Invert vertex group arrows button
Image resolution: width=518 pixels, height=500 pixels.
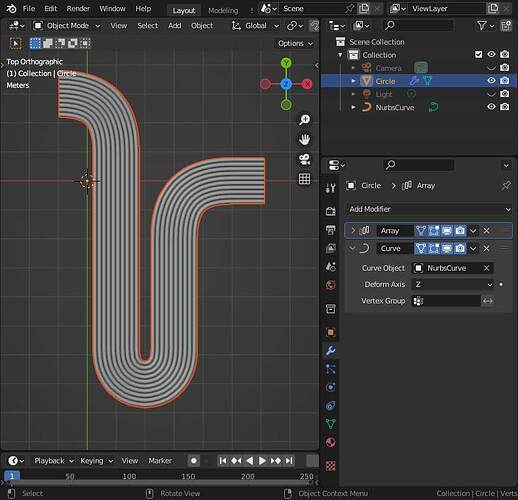click(488, 301)
